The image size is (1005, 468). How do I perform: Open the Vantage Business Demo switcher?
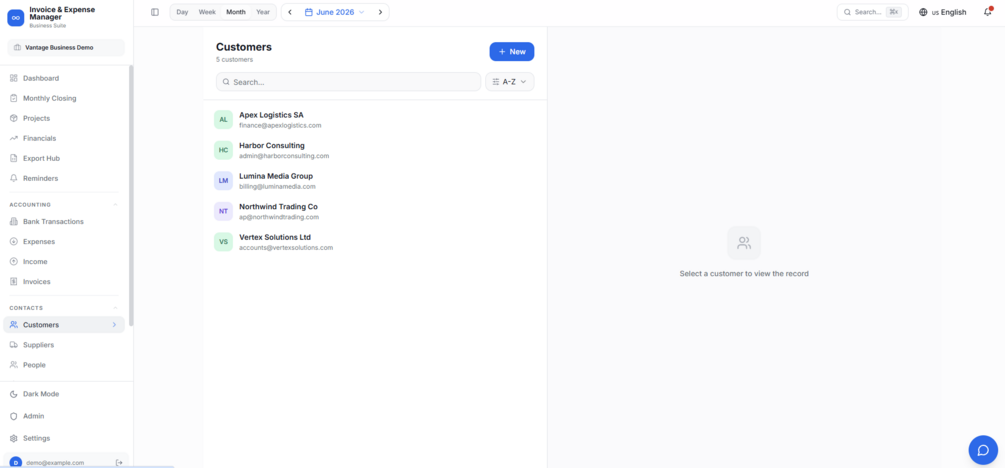click(x=66, y=47)
